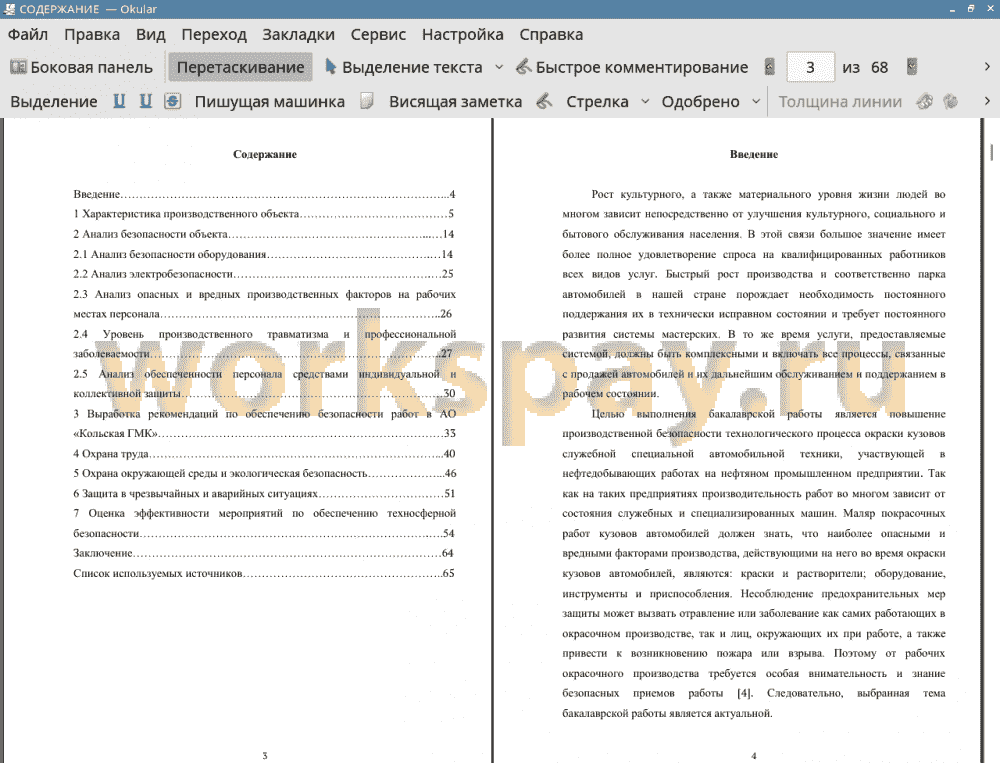Open the Переход menu
1000x763 pixels.
click(x=214, y=34)
